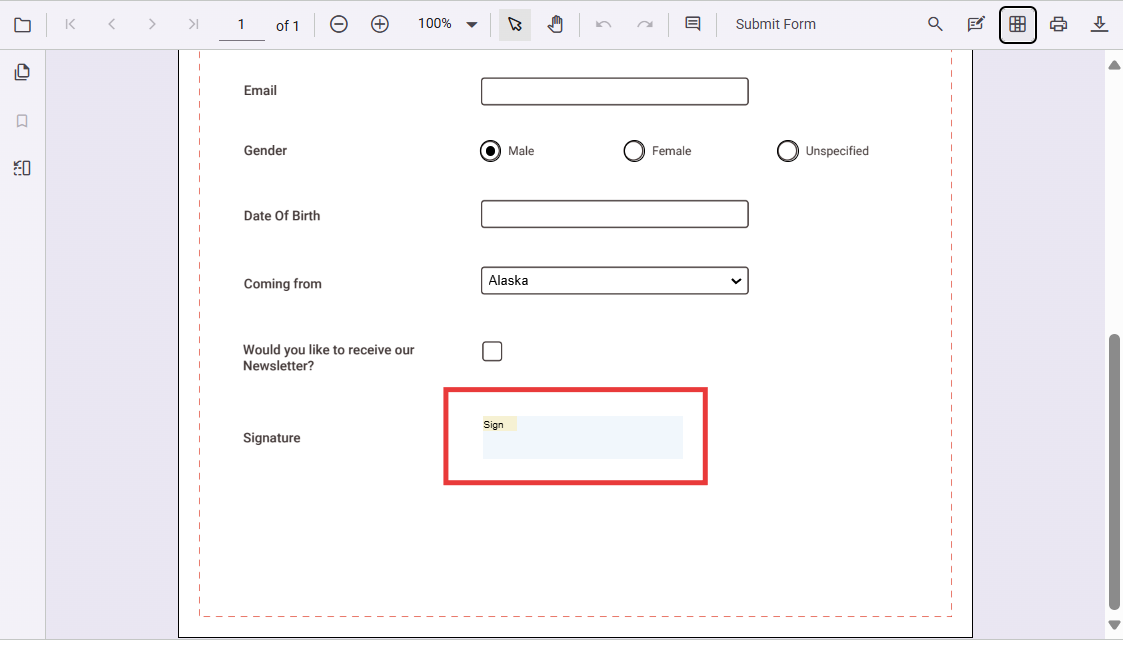Print the document
Screen dimensions: 1123x661
point(1059,23)
